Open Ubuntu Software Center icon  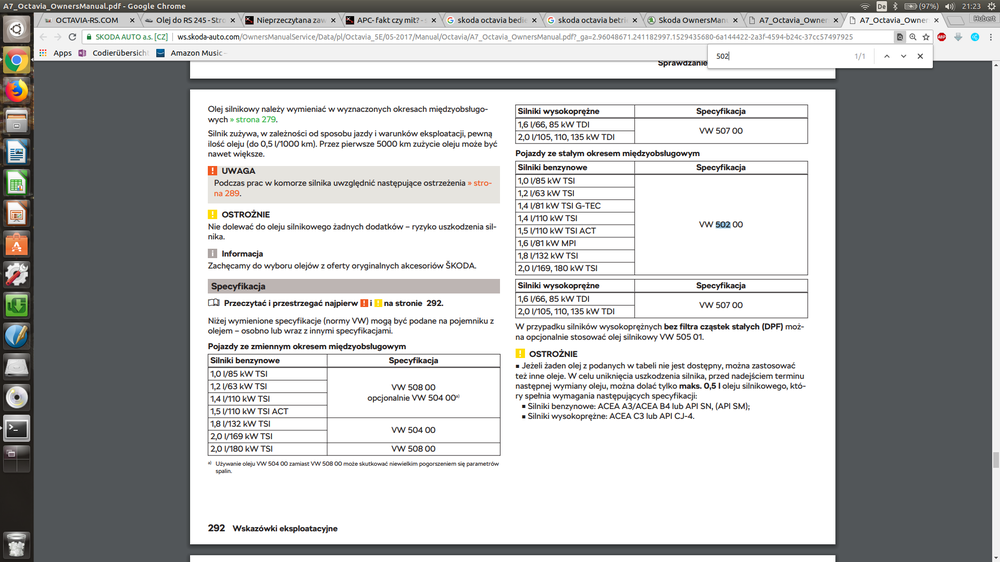click(x=15, y=244)
